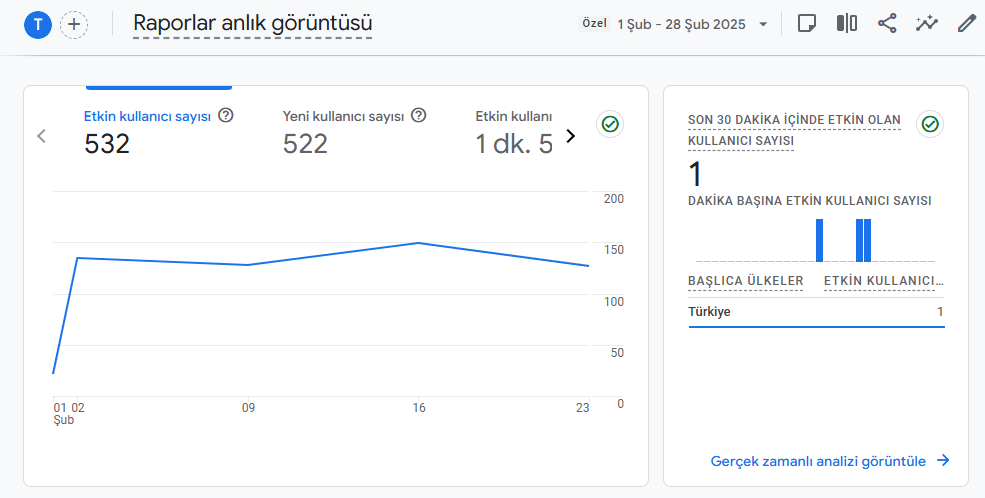Open help icon beside Etkin kullanıcı sayısı
The width and height of the screenshot is (985, 498).
226,116
